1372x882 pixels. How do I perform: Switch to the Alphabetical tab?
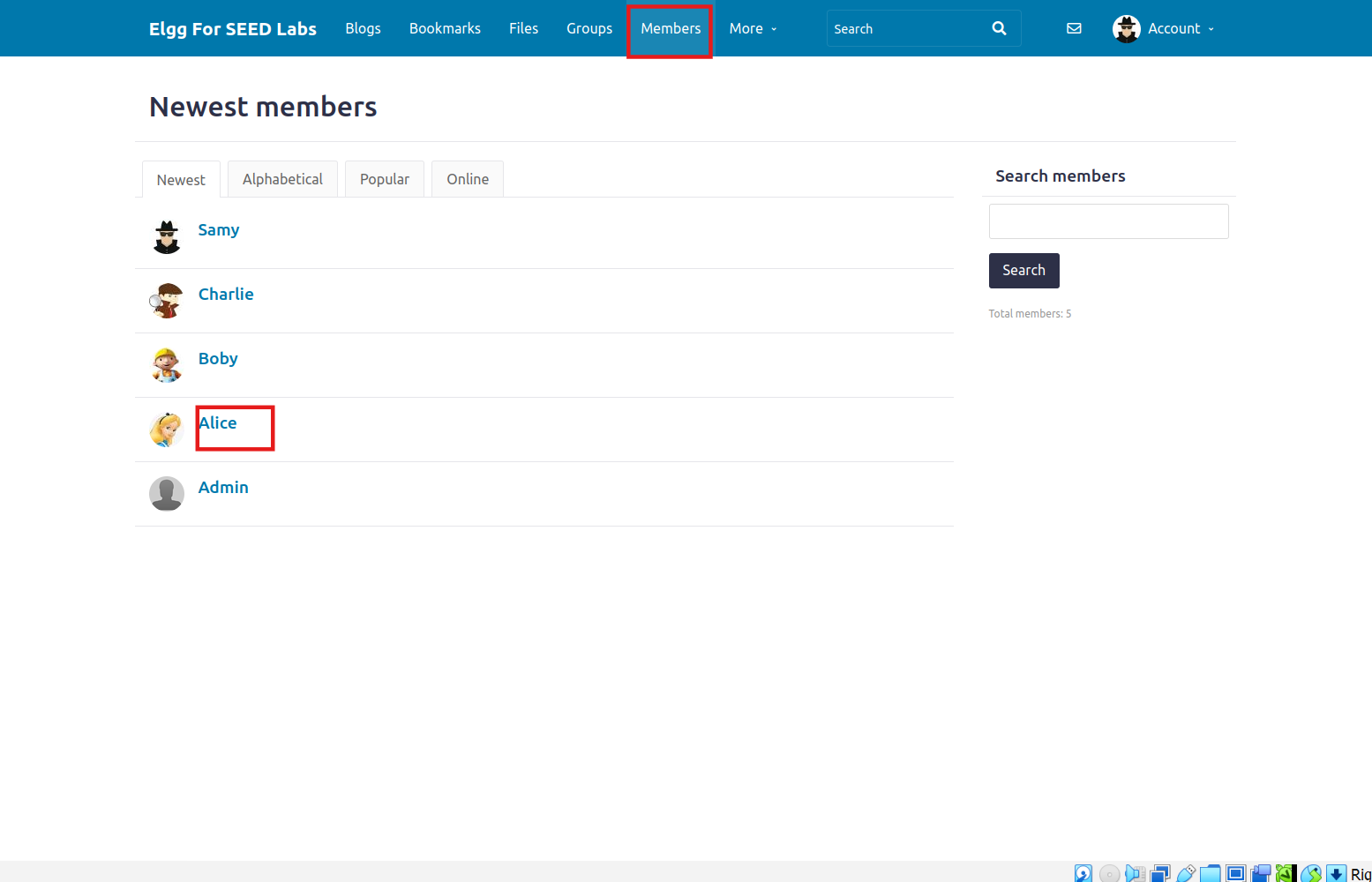click(282, 179)
